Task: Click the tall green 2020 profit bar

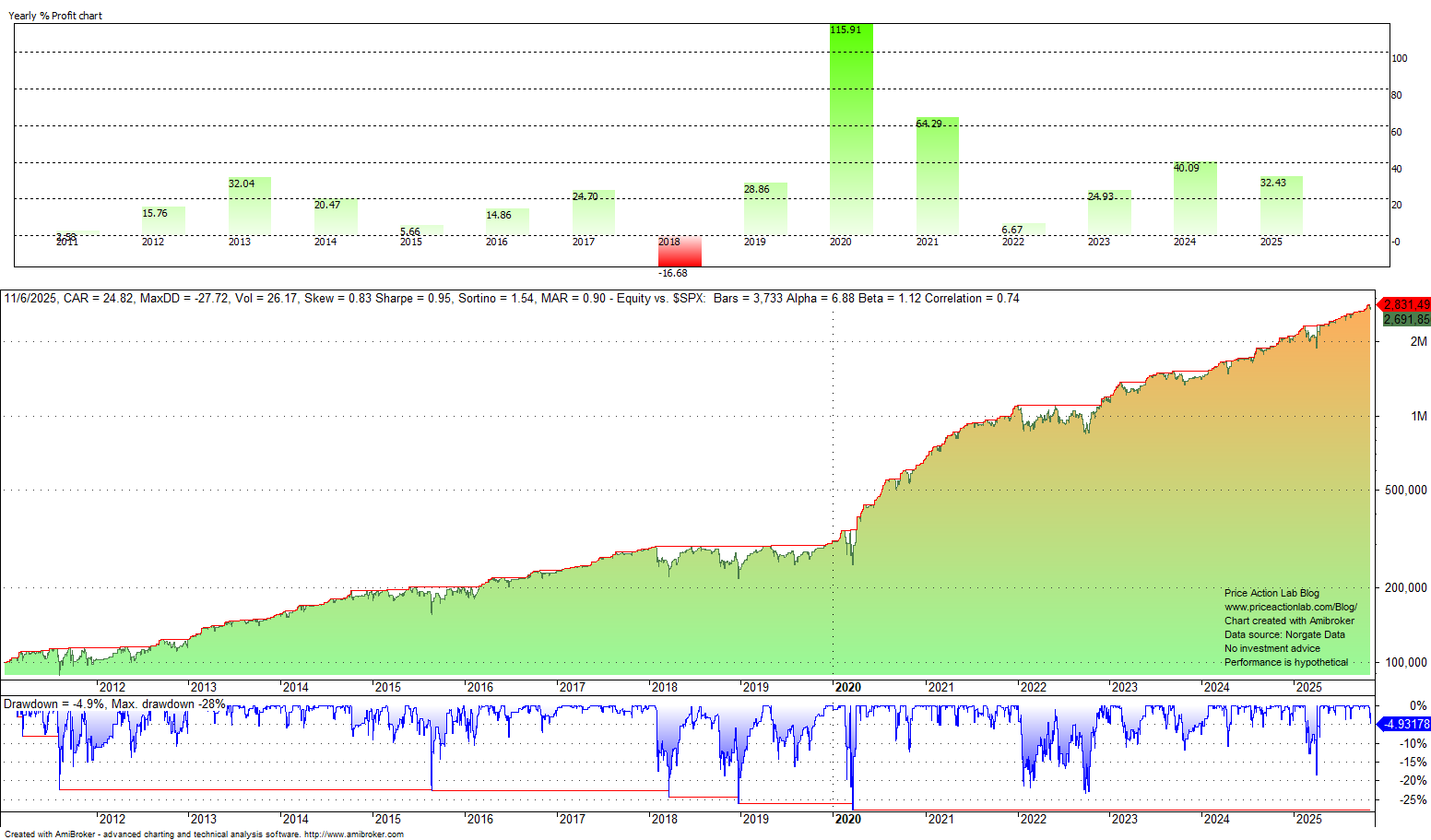Action: click(x=851, y=129)
